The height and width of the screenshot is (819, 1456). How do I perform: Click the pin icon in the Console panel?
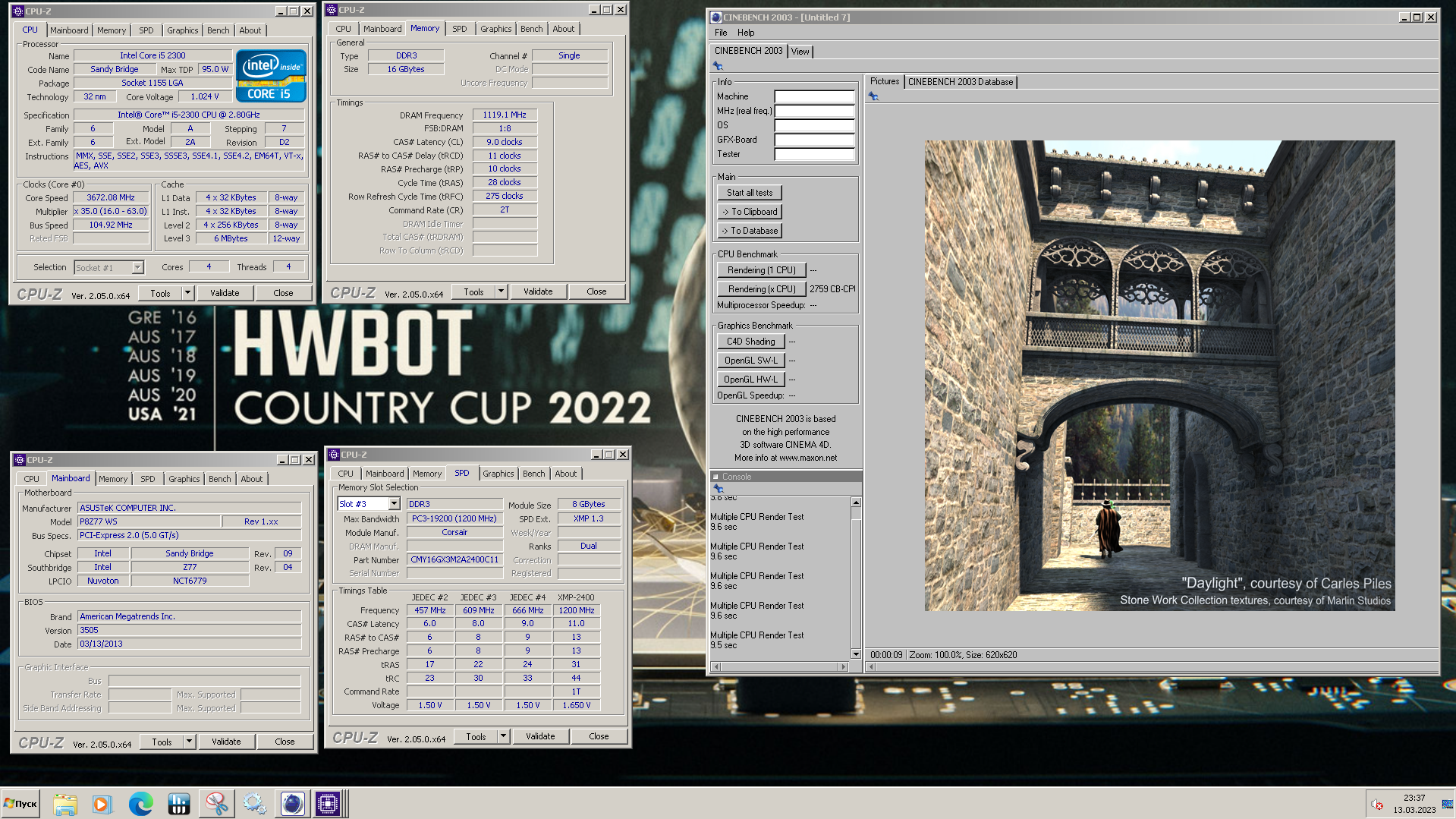tap(718, 488)
